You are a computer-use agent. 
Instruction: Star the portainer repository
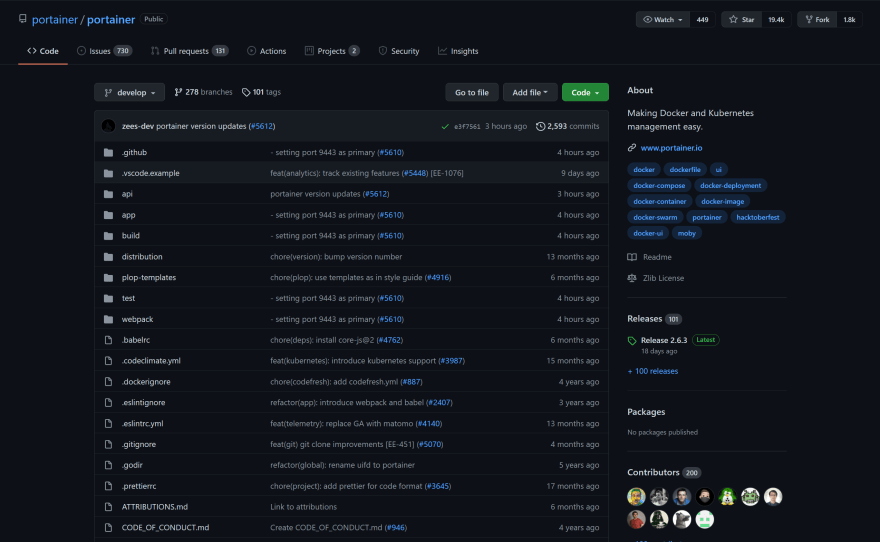point(742,20)
